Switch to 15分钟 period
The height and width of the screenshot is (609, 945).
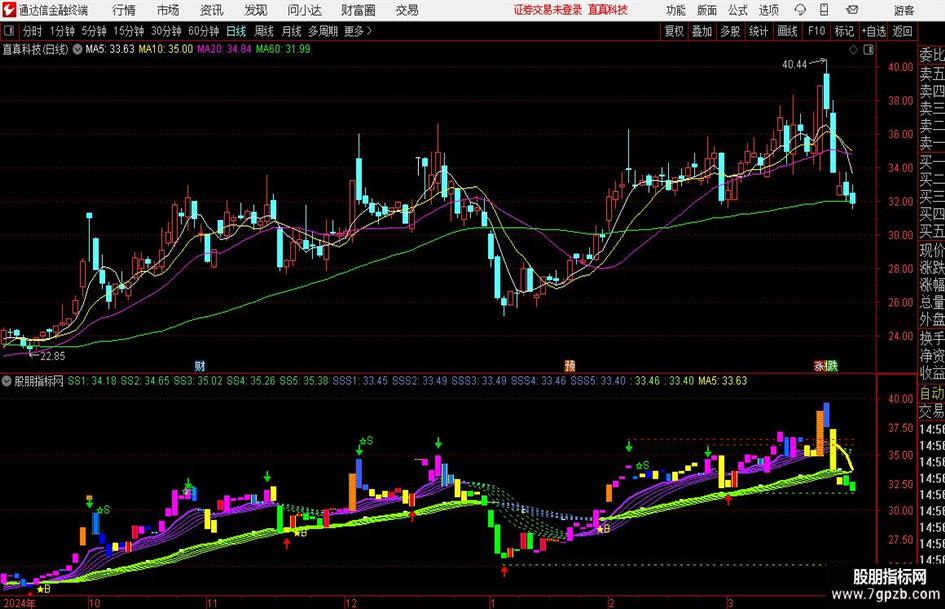click(129, 31)
